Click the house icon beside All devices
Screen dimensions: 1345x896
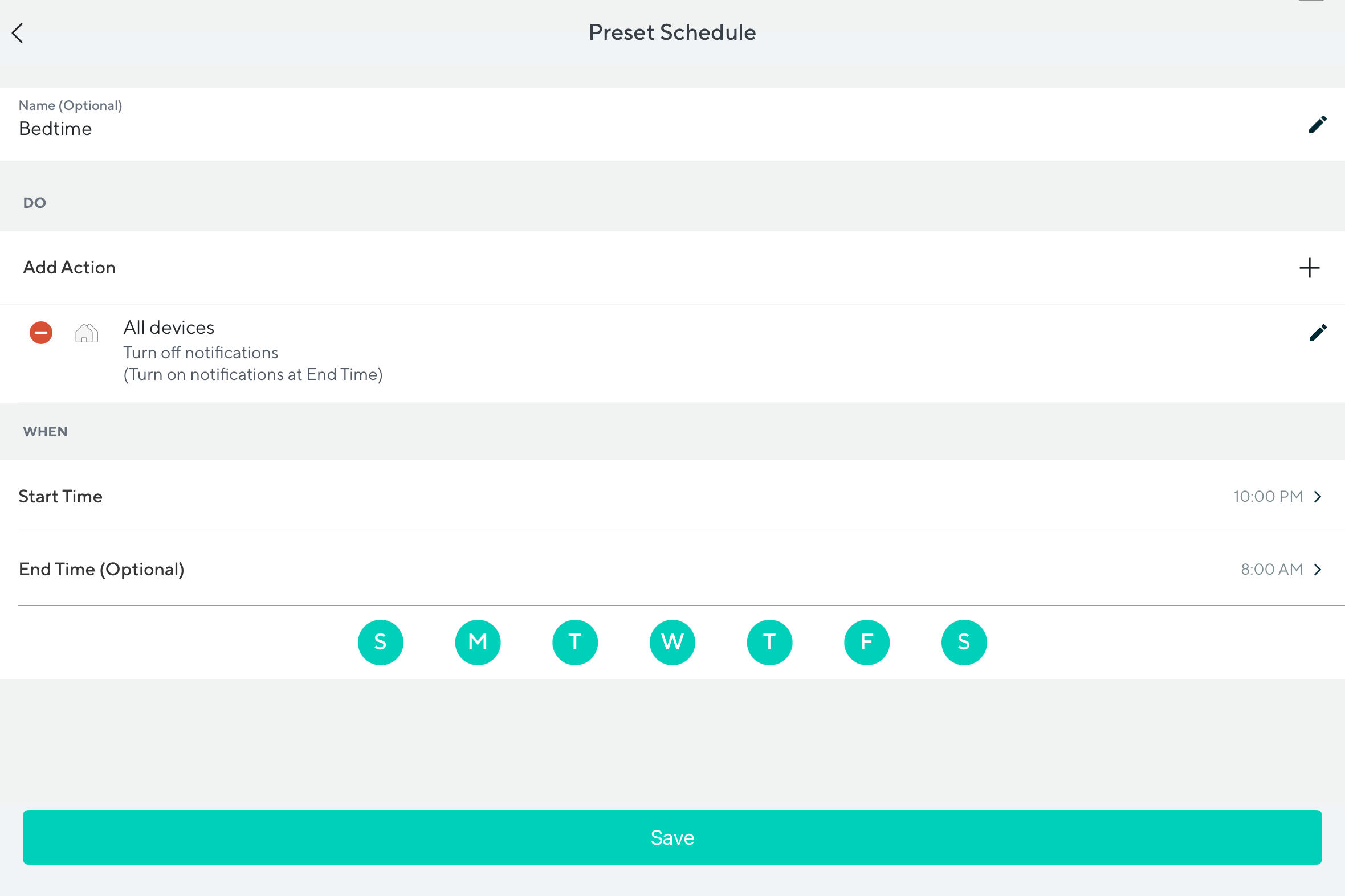click(x=86, y=333)
